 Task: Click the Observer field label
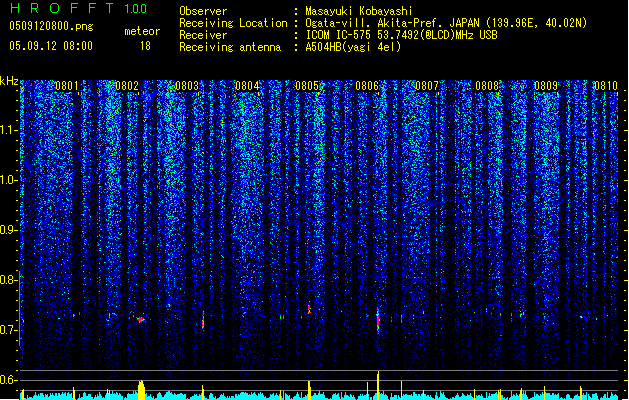pyautogui.click(x=203, y=11)
